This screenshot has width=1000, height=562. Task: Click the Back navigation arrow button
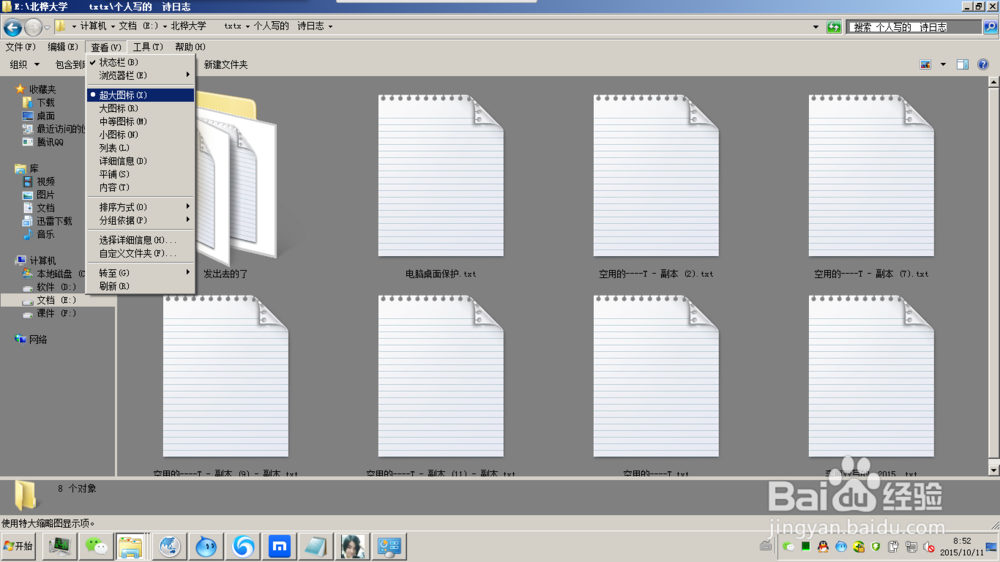click(13, 27)
